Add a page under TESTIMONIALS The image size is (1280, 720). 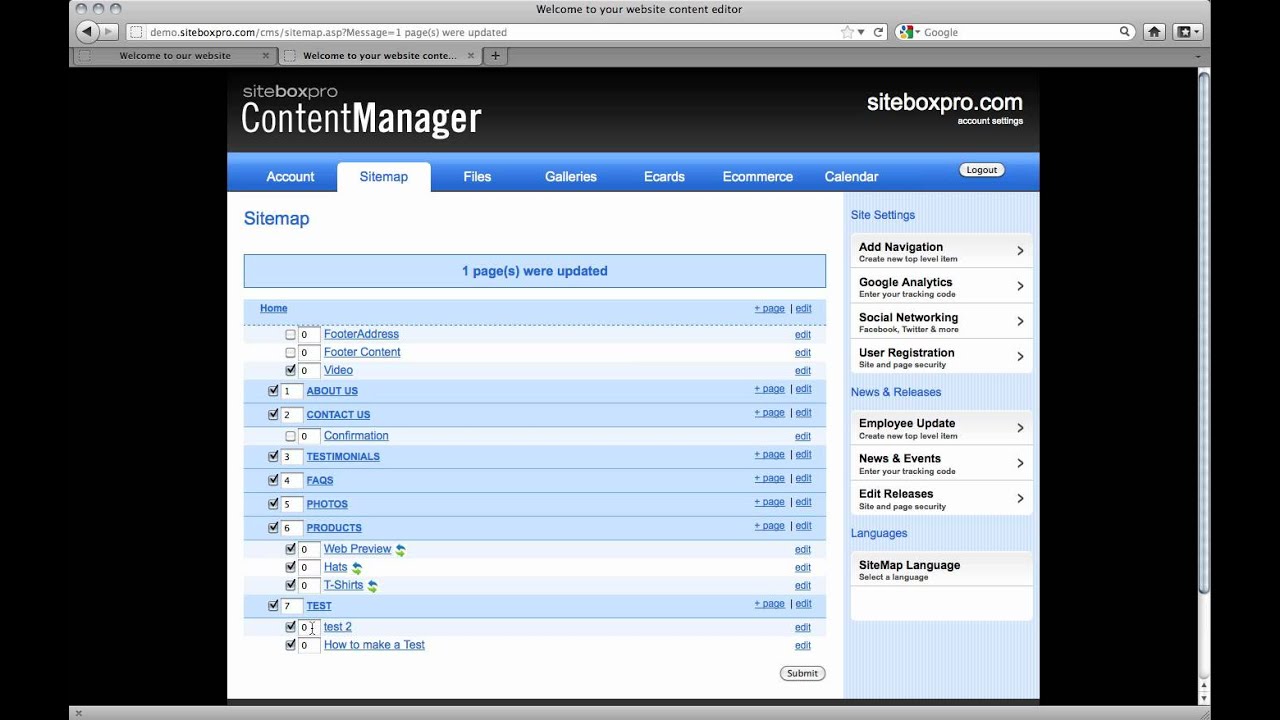(769, 455)
